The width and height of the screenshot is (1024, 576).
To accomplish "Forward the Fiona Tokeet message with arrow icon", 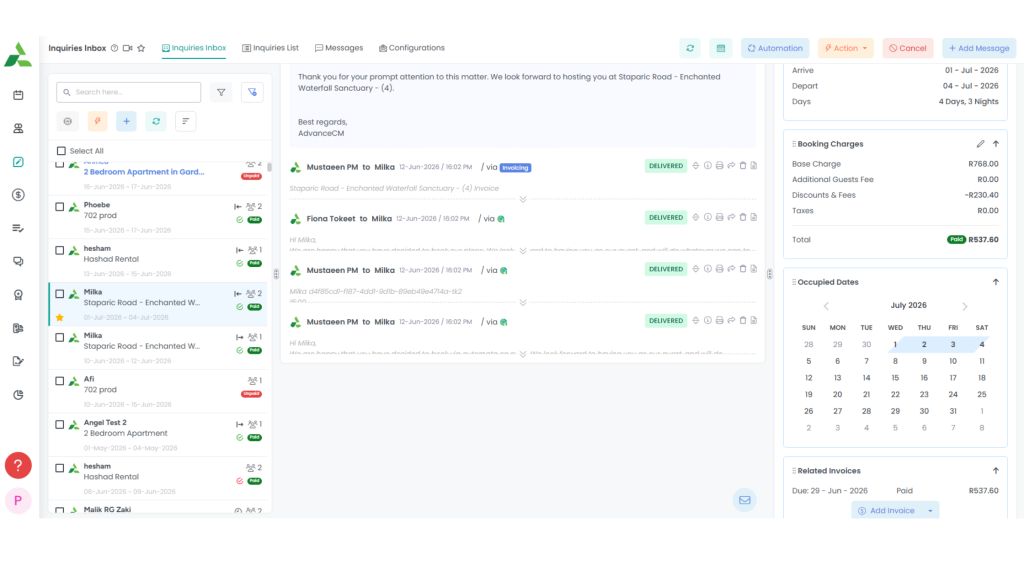I will point(731,217).
